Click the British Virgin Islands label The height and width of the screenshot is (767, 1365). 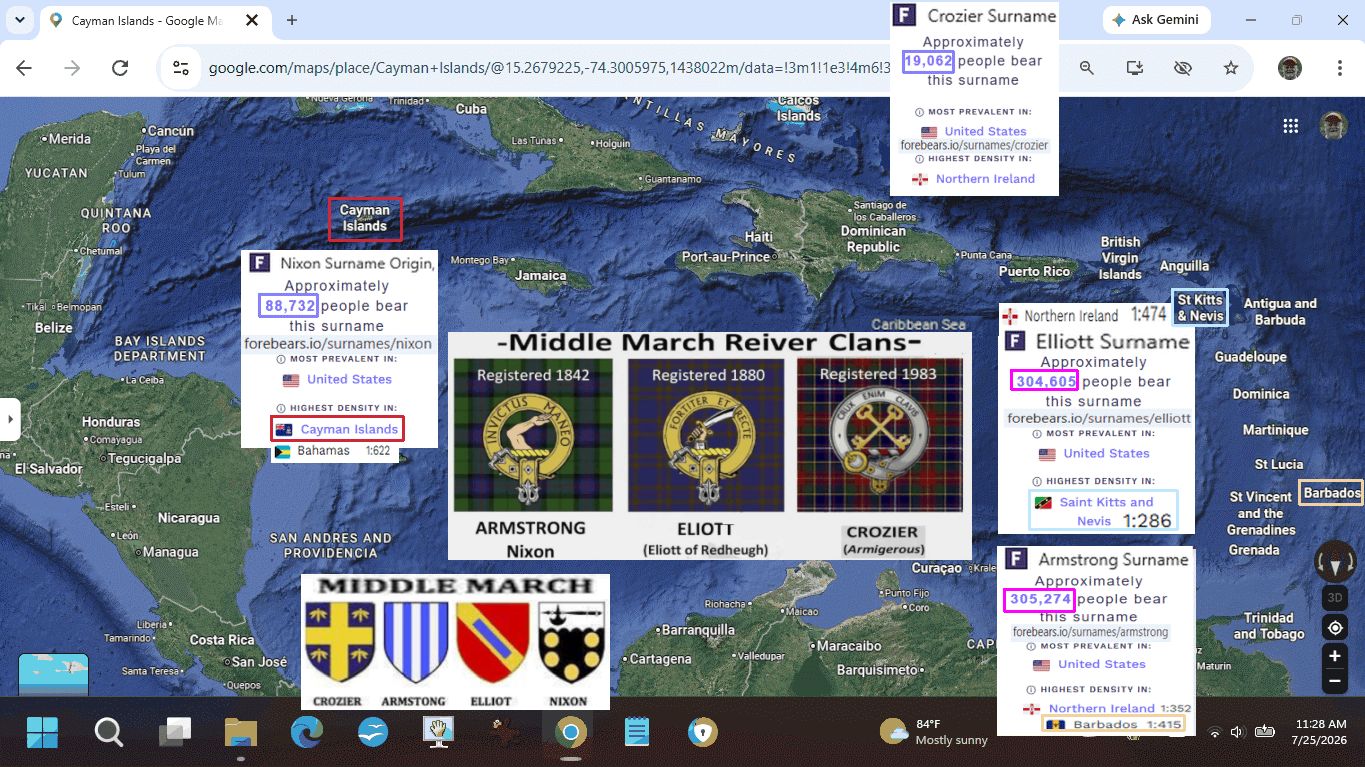pyautogui.click(x=1120, y=258)
